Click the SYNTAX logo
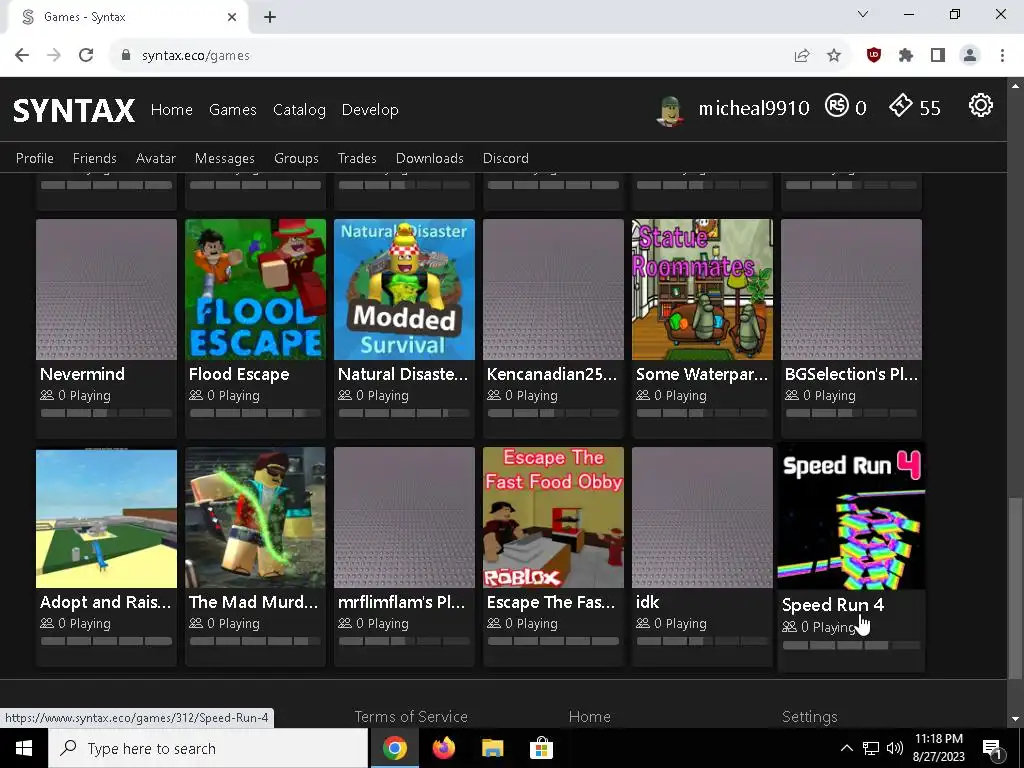Image resolution: width=1024 pixels, height=768 pixels. click(x=74, y=110)
